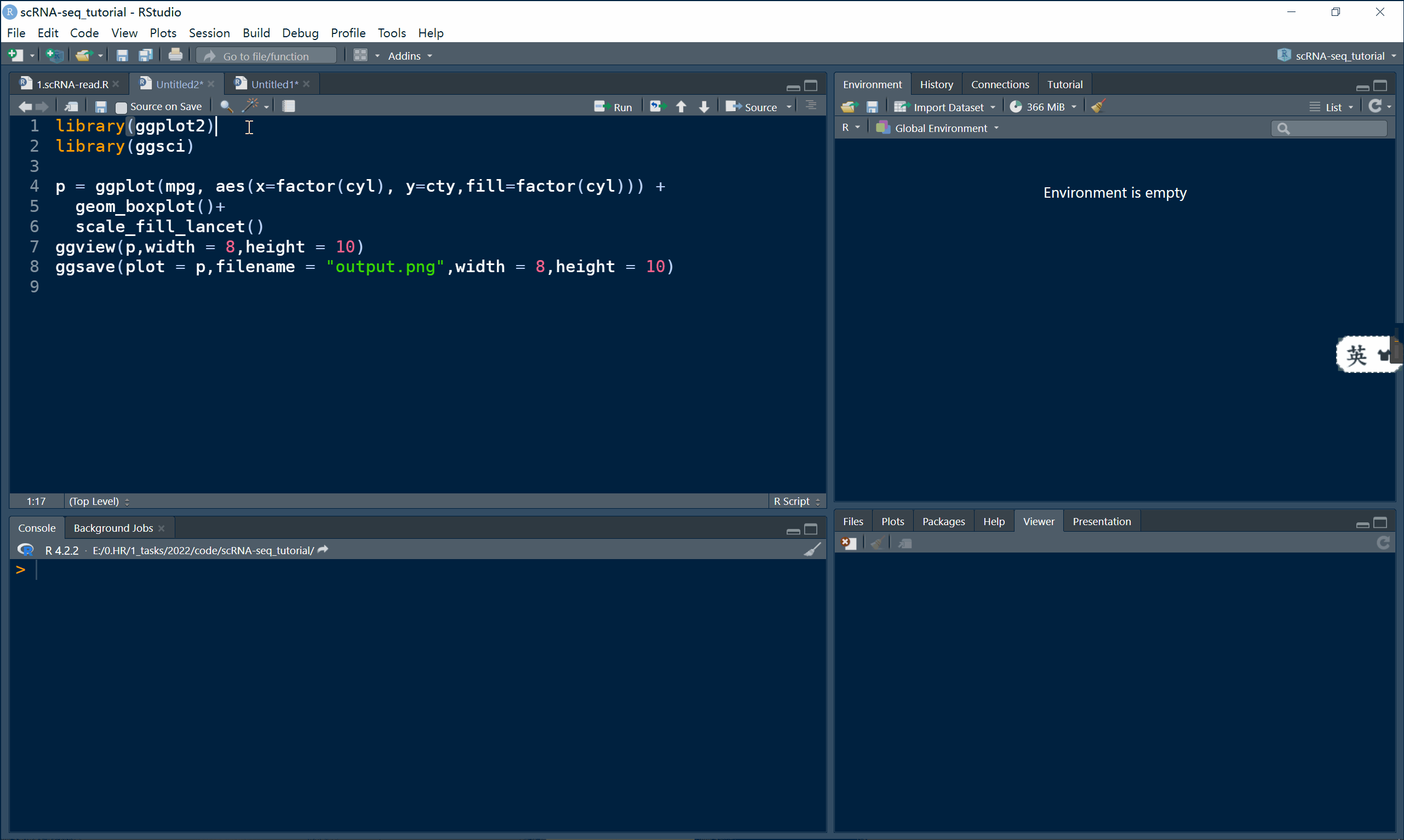The image size is (1404, 840).
Task: Toggle the document outline icon
Action: 811,106
